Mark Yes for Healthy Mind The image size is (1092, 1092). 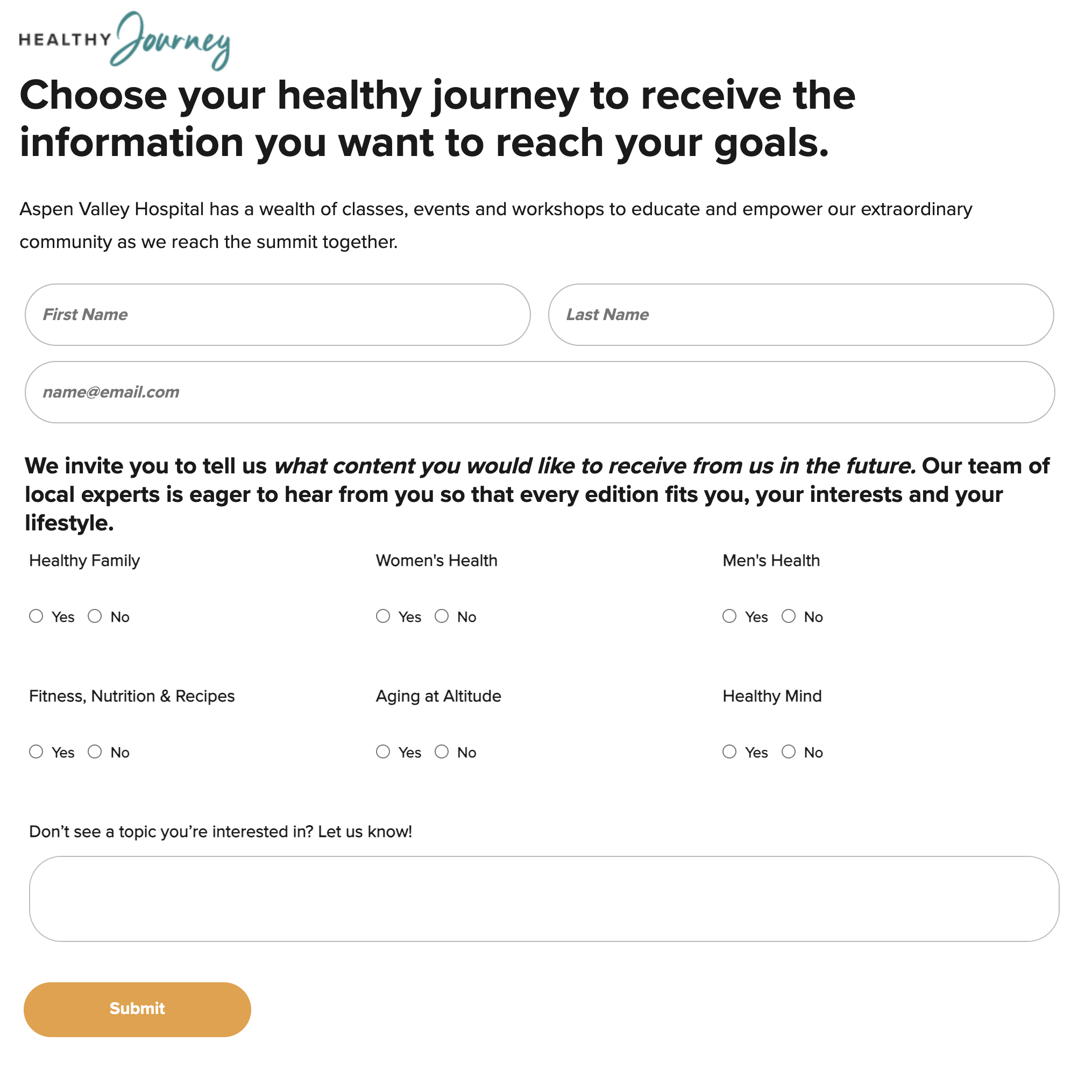[x=729, y=751]
